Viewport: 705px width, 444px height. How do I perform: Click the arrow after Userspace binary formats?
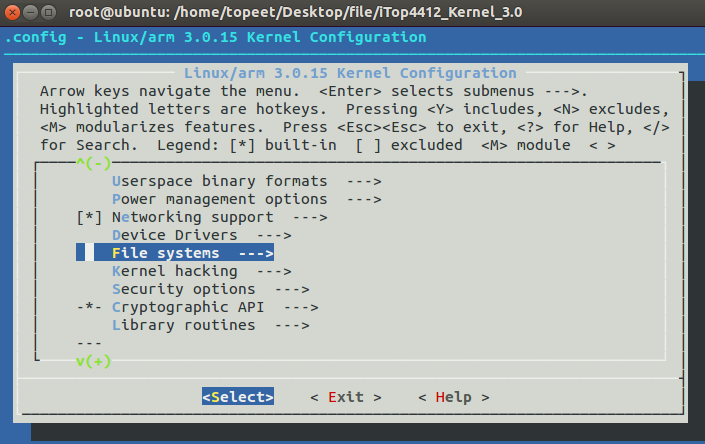tap(364, 181)
